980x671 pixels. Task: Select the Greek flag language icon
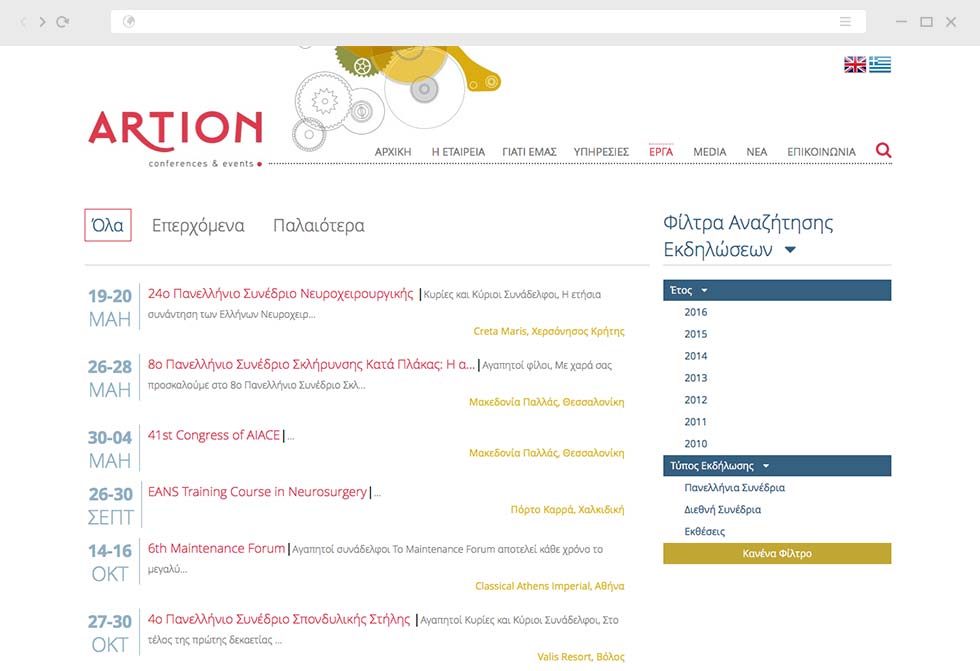click(880, 65)
